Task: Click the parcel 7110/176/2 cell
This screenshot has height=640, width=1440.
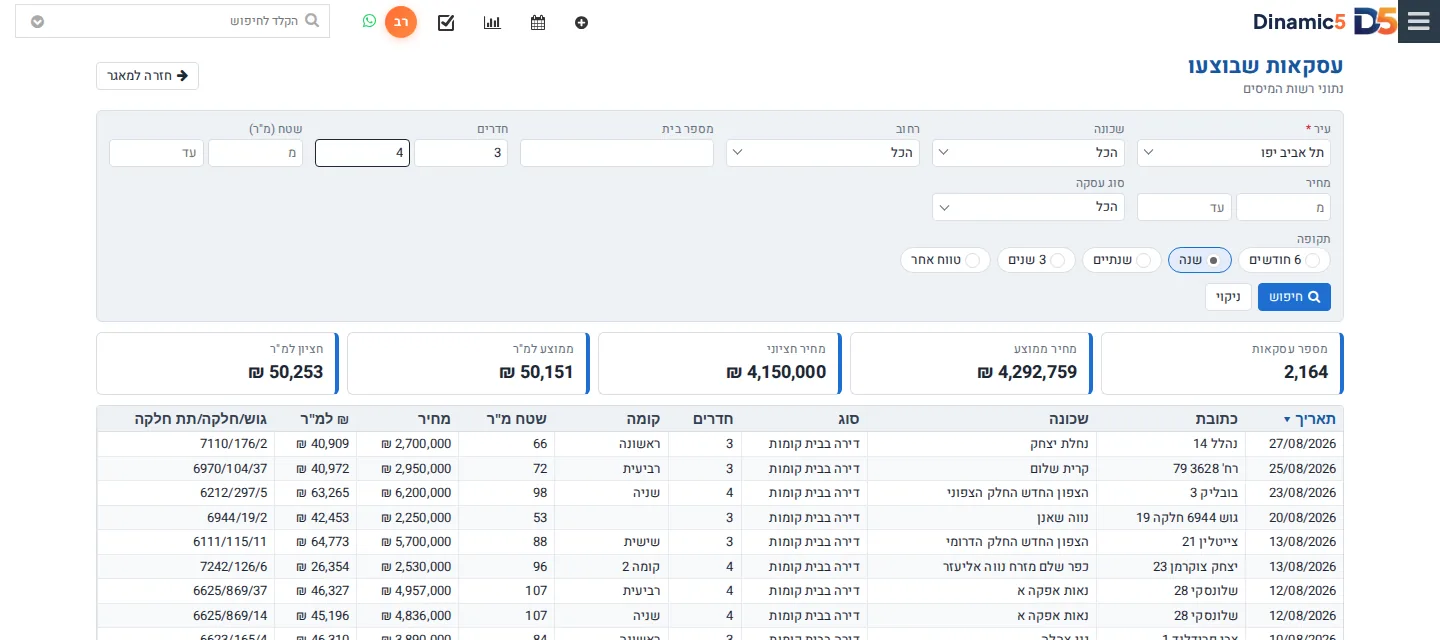Action: 186,444
